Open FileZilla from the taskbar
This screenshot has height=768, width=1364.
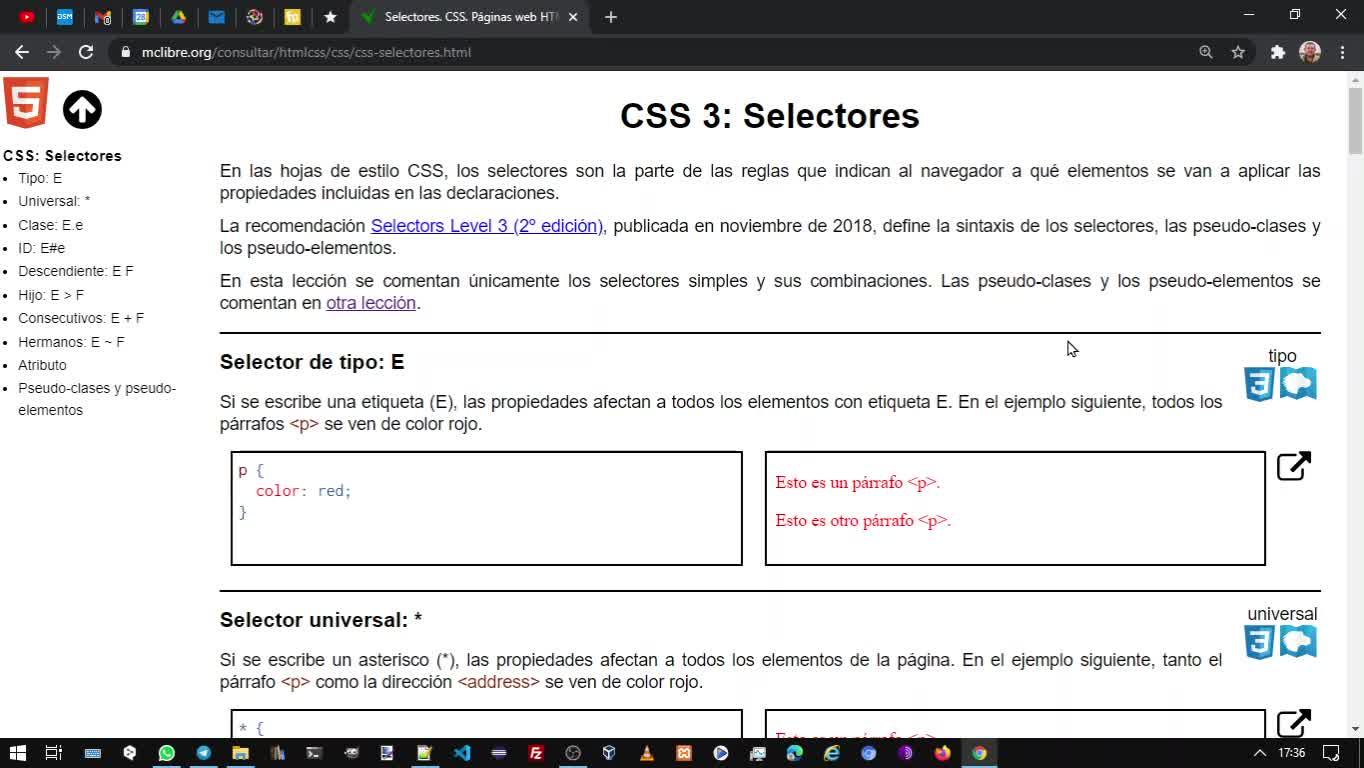coord(536,753)
